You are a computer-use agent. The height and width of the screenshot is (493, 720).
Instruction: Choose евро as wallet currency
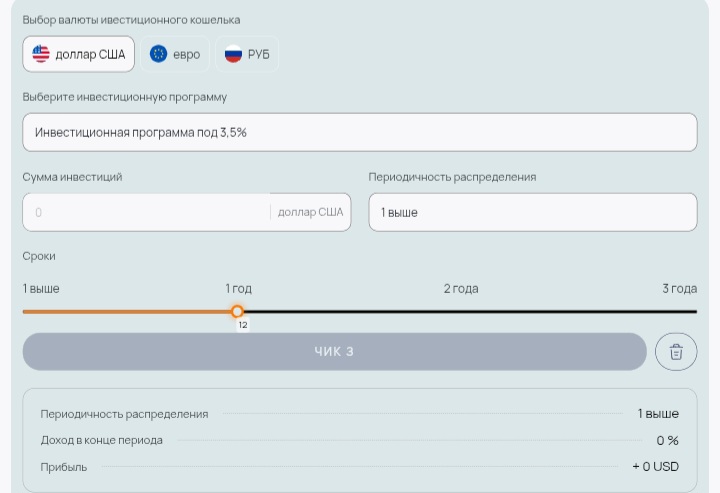(x=176, y=54)
